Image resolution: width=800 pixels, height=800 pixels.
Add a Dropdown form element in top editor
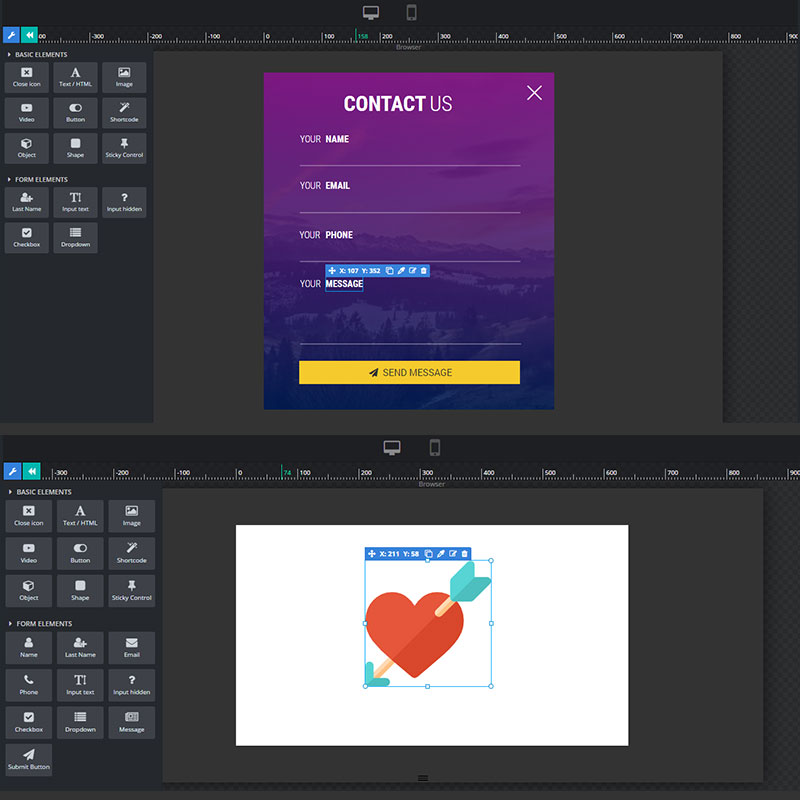pos(76,238)
